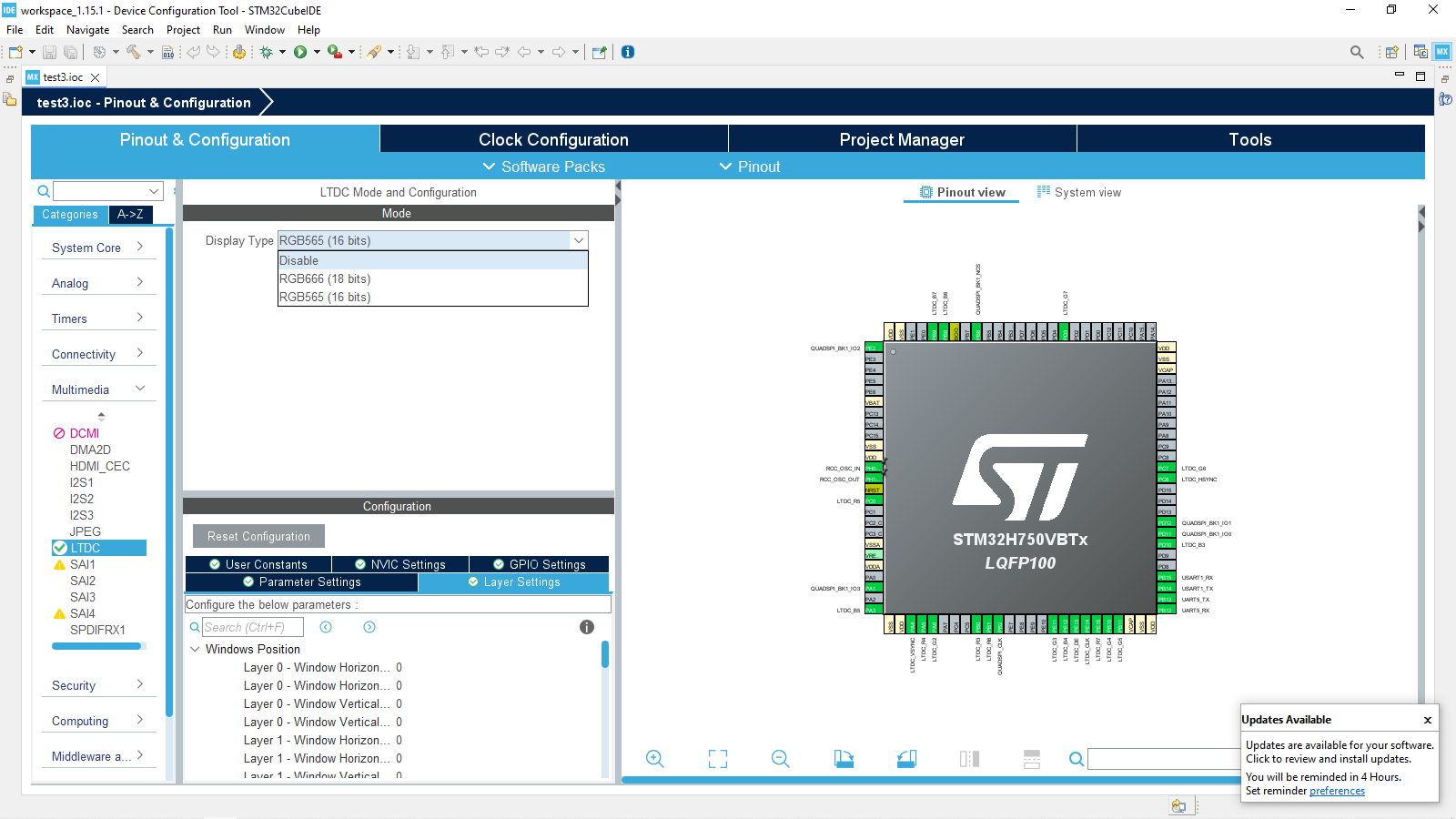Choose RGB666 (18 bits) display type
Image resolution: width=1456 pixels, height=819 pixels.
[432, 278]
